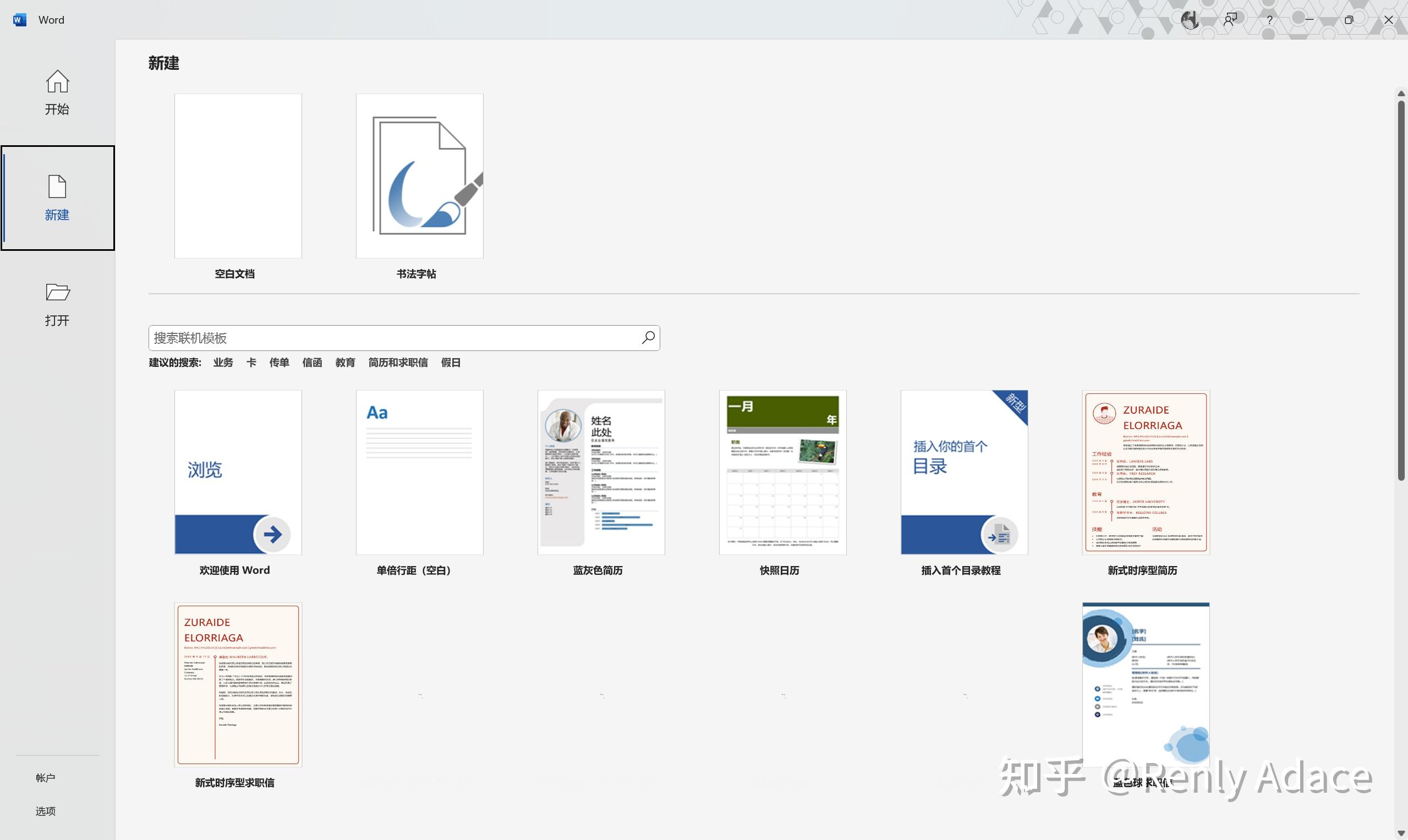Select the 新式时序型求职信 template
This screenshot has width=1408, height=840.
click(x=238, y=685)
